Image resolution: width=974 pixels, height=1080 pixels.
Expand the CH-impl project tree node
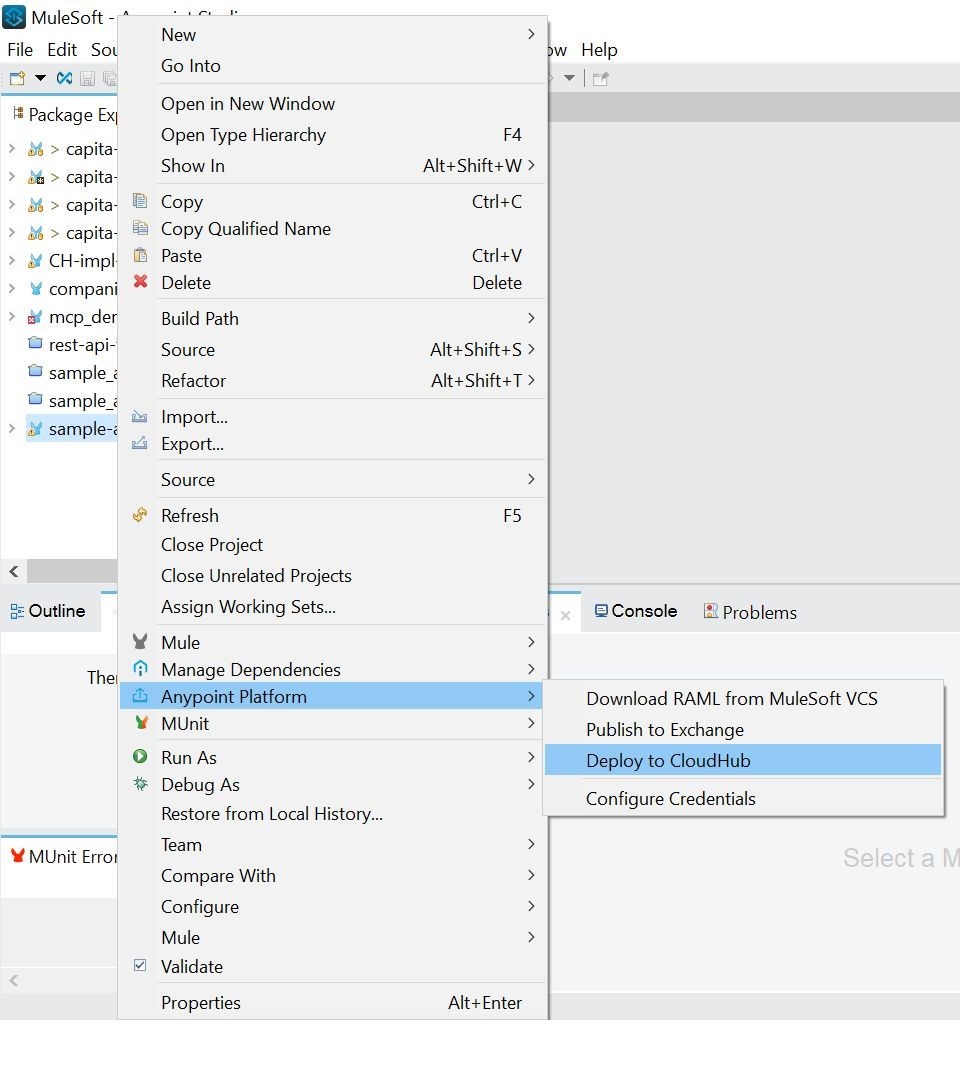12,260
